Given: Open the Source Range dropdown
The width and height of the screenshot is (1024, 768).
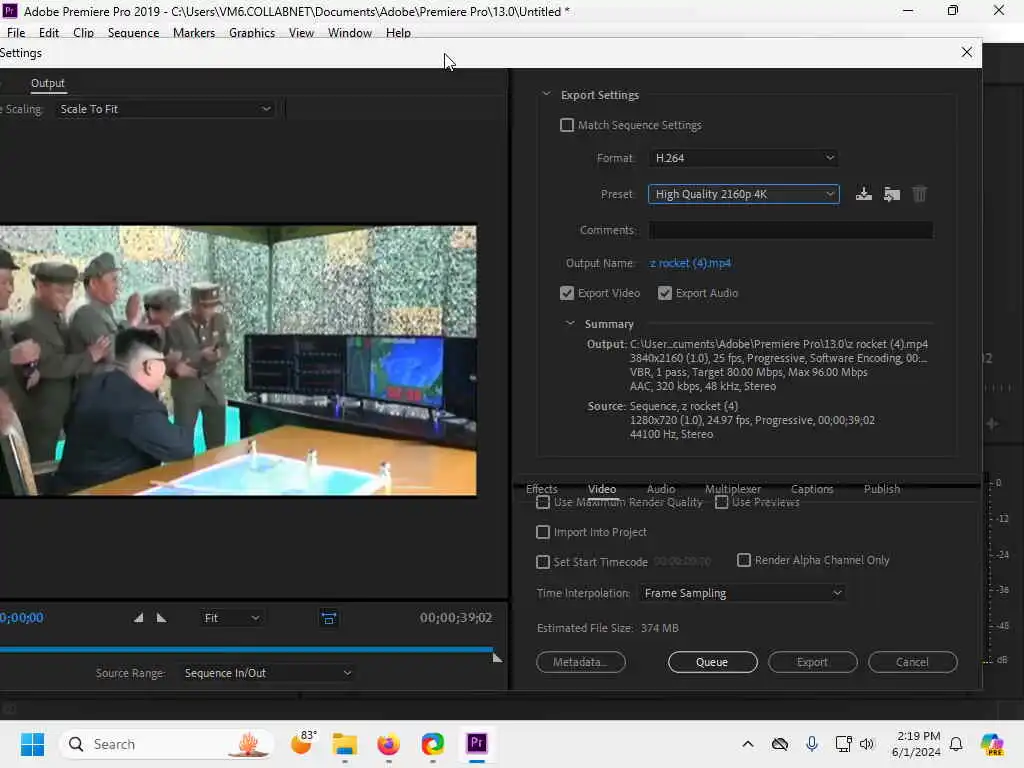Looking at the screenshot, I should tap(268, 673).
